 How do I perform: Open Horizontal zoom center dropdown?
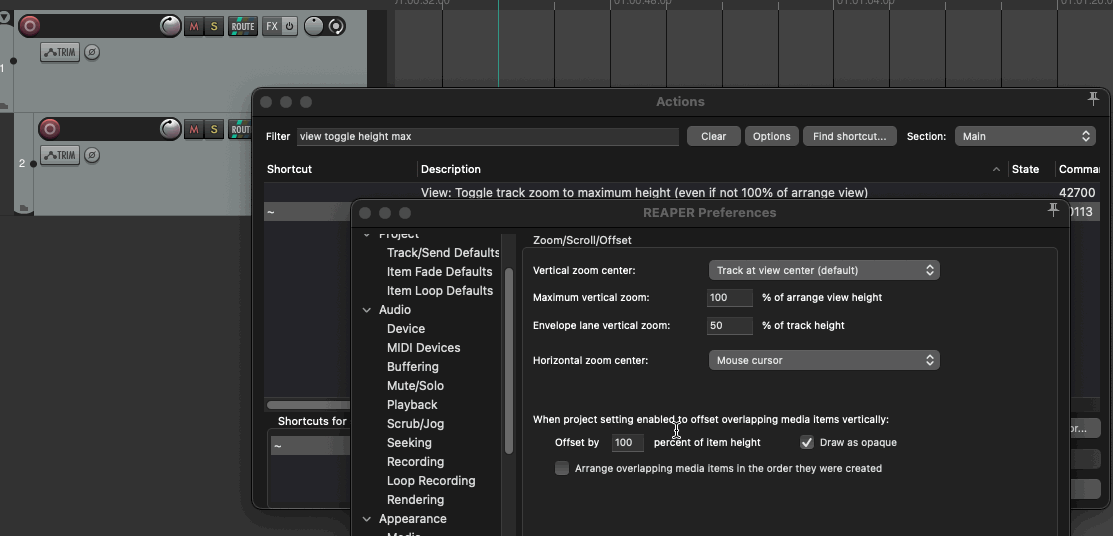[x=824, y=361]
